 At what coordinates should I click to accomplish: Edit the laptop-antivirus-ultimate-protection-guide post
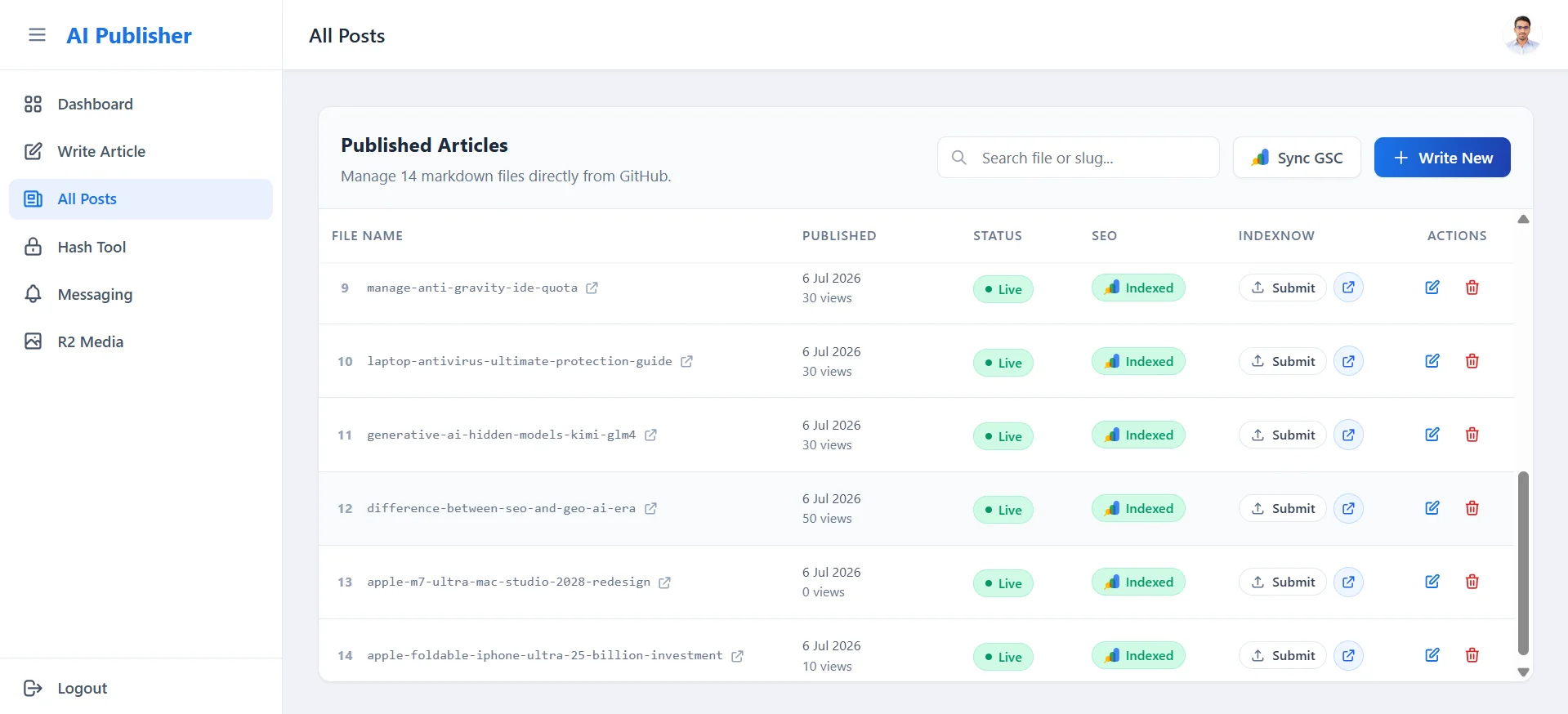(x=1432, y=361)
